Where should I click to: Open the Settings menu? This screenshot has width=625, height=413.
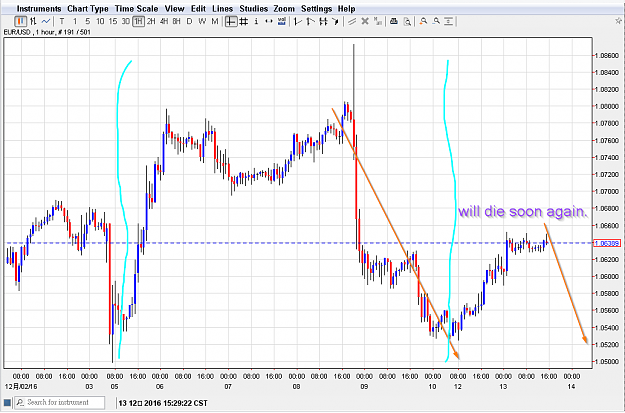pos(316,9)
